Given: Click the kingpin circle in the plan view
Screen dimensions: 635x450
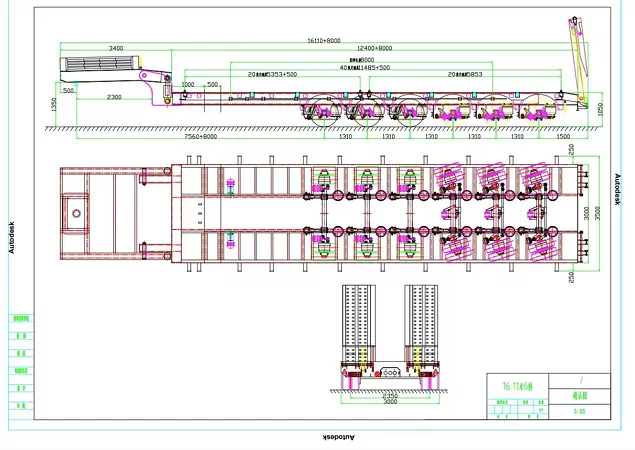Looking at the screenshot, I should (77, 213).
